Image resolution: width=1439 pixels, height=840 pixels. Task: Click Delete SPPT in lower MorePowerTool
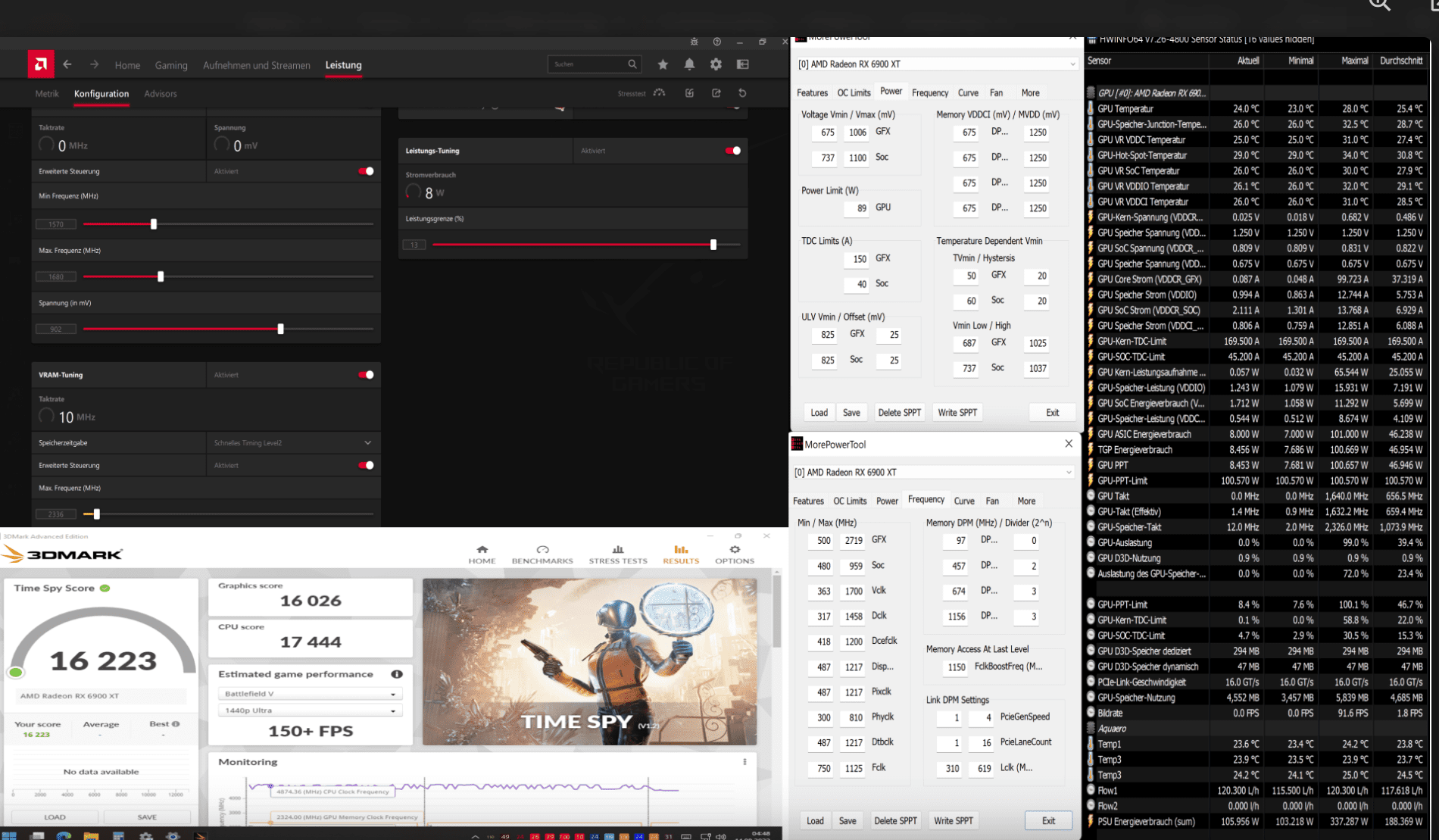pos(895,821)
